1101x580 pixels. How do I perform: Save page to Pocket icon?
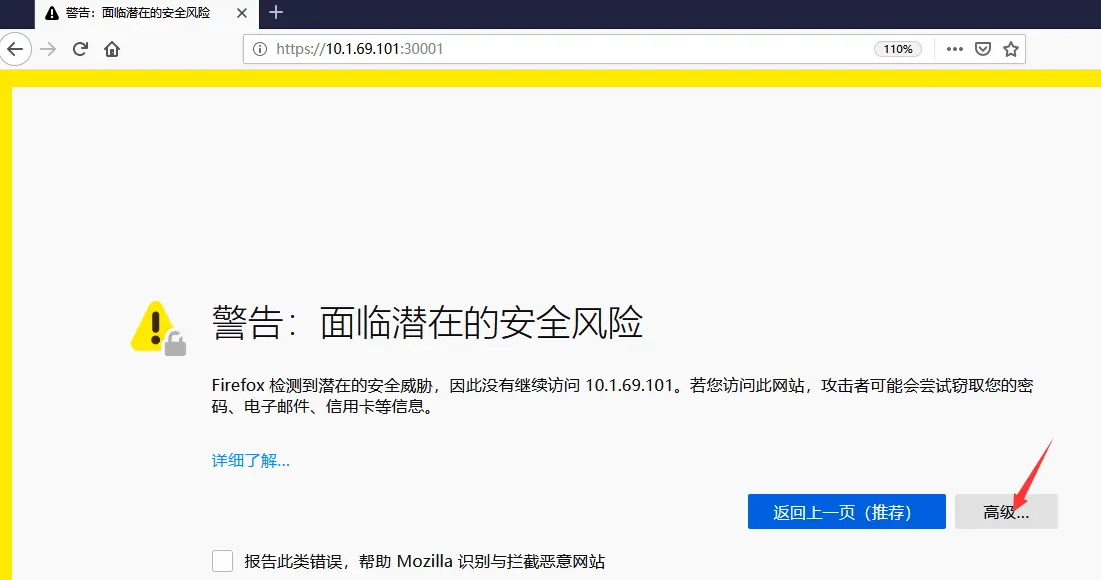[x=983, y=49]
